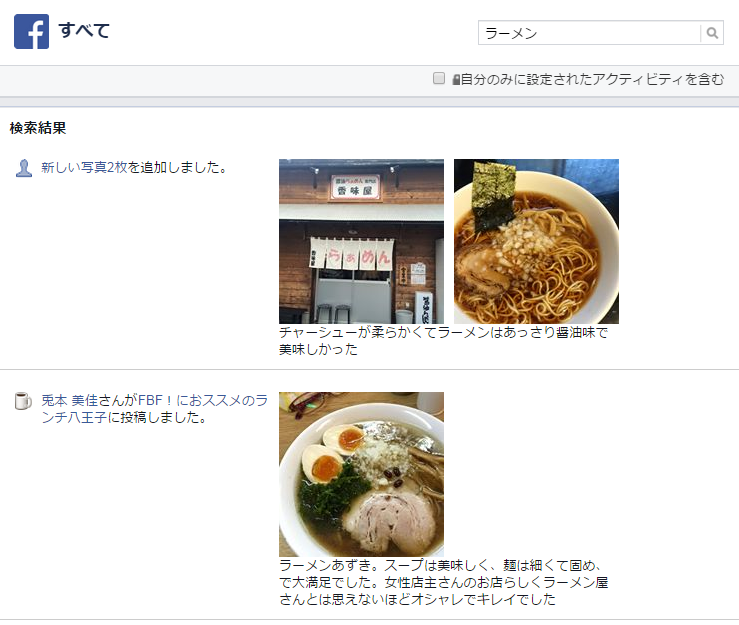Click the Facebook logo icon

(32, 32)
